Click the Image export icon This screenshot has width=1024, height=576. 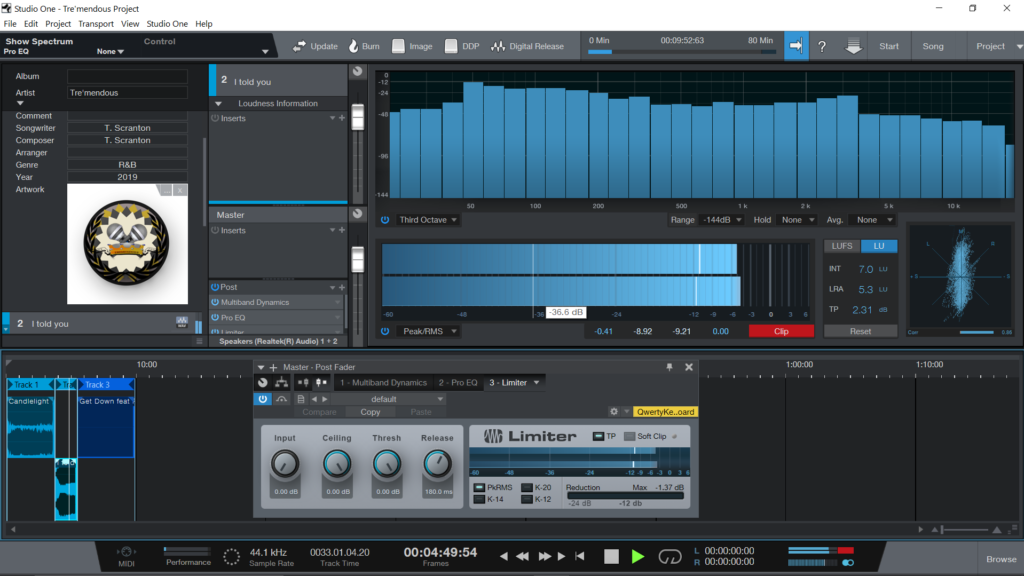(398, 46)
